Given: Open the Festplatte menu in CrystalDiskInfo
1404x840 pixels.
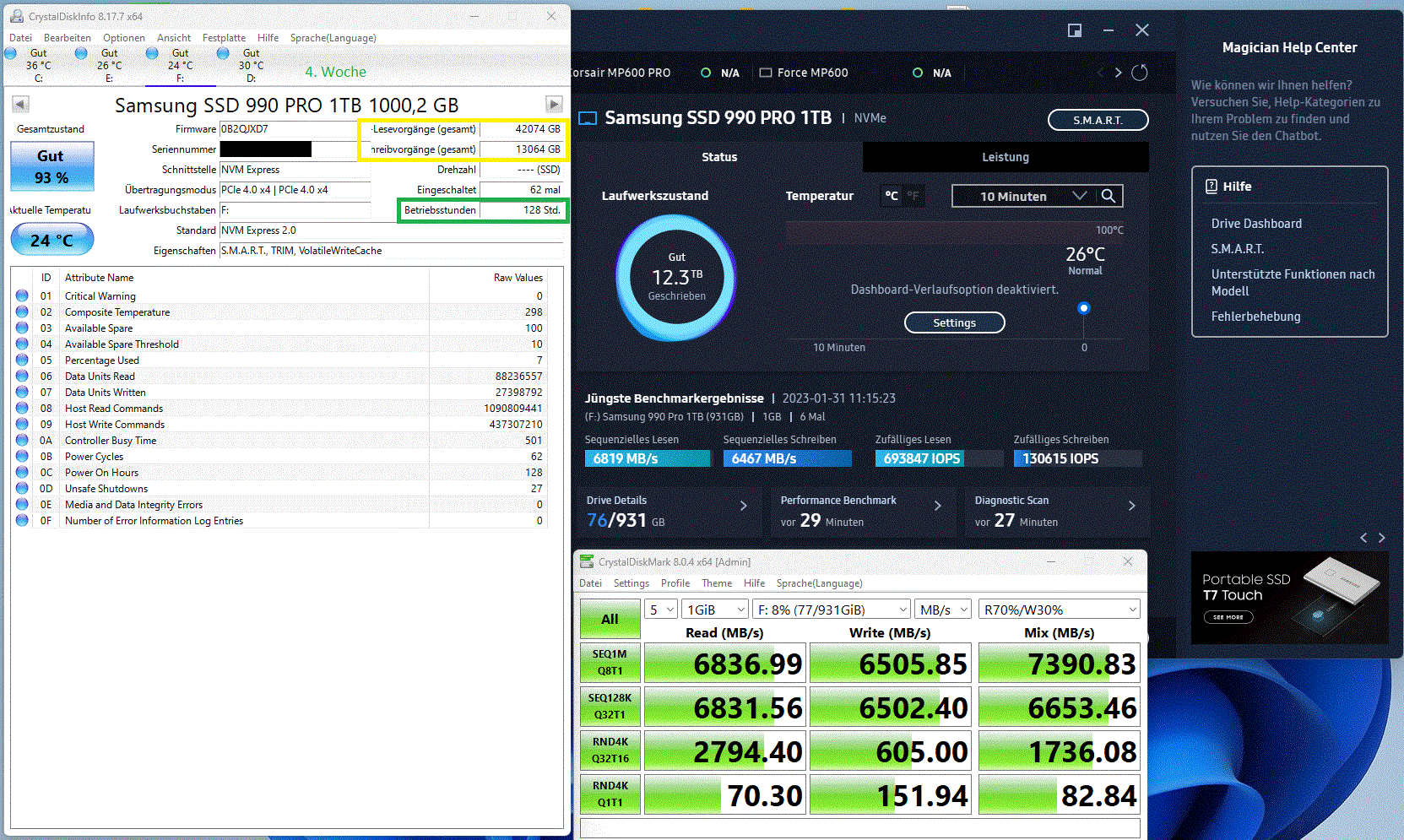Looking at the screenshot, I should tap(224, 38).
